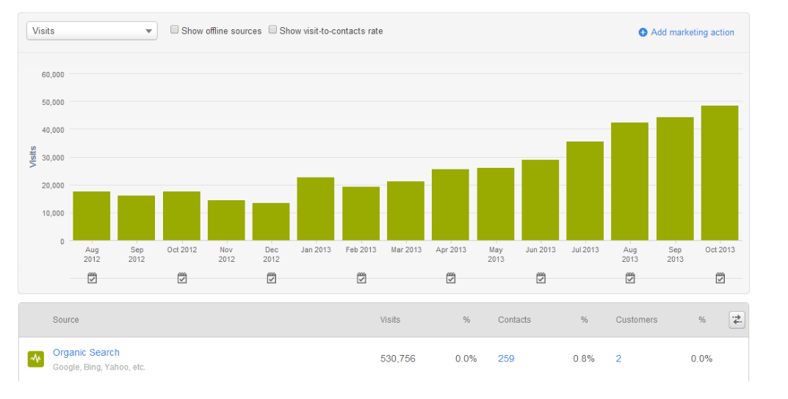
Task: Select the Dec 2012 bar in chart
Action: point(271,222)
